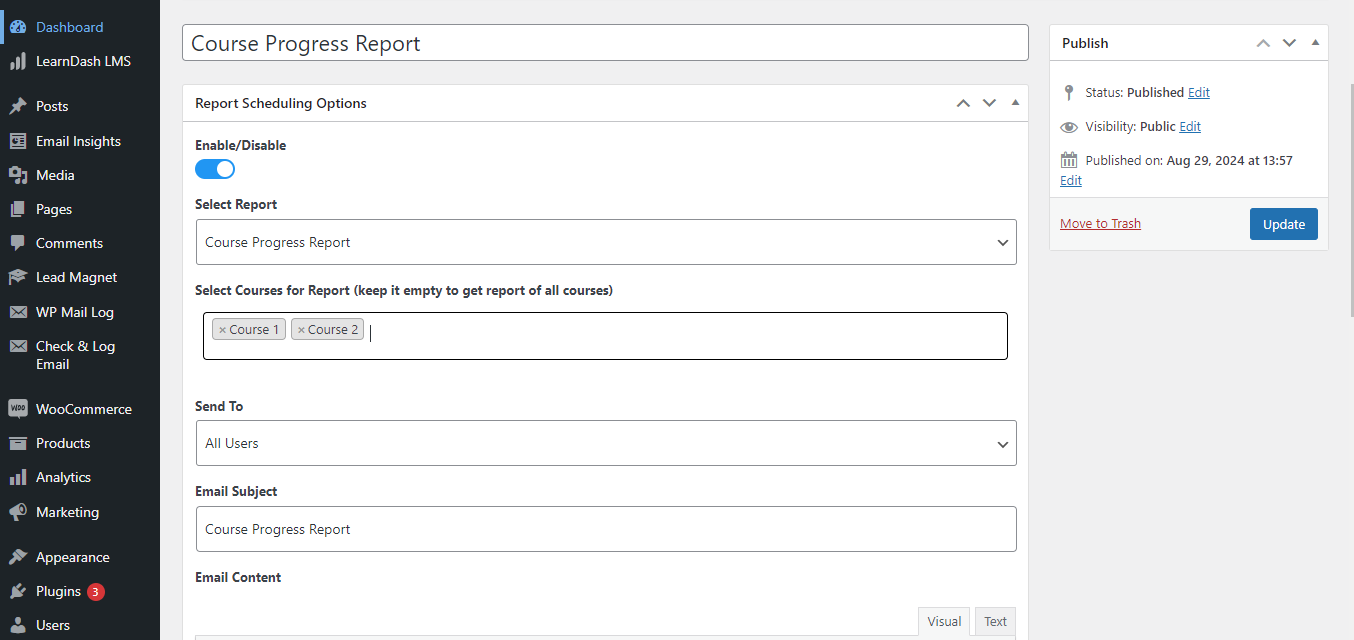1354x640 pixels.
Task: Click the Email Subject input field
Action: point(606,529)
